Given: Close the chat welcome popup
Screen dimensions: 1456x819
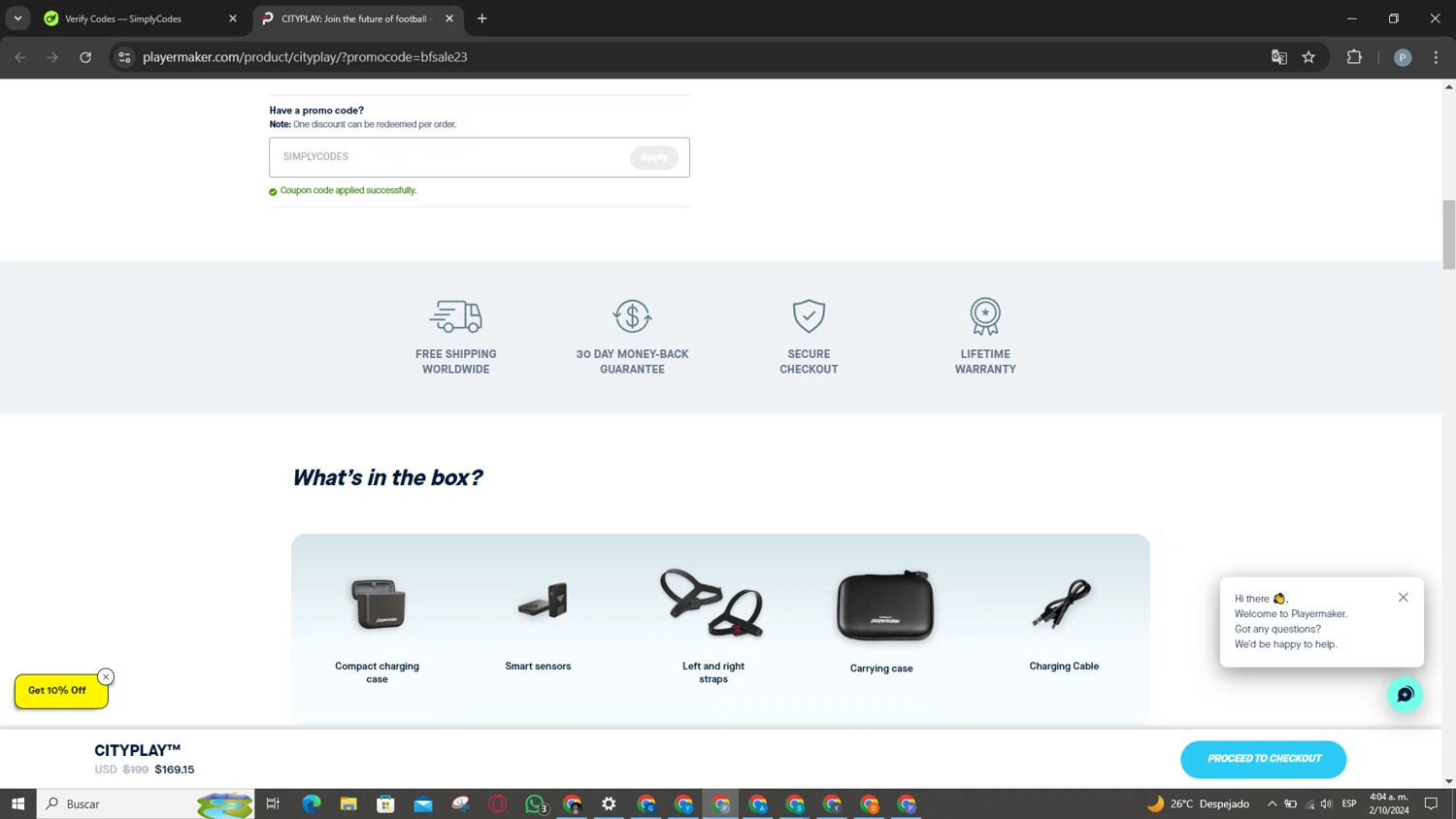Looking at the screenshot, I should [x=1404, y=598].
